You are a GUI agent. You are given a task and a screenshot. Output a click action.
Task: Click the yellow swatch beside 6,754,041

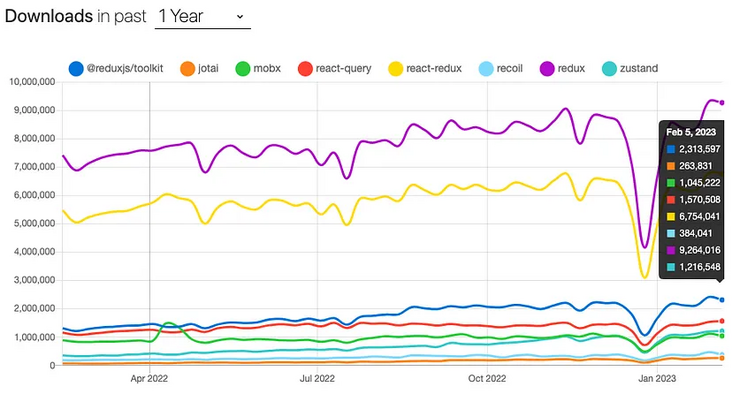[671, 217]
